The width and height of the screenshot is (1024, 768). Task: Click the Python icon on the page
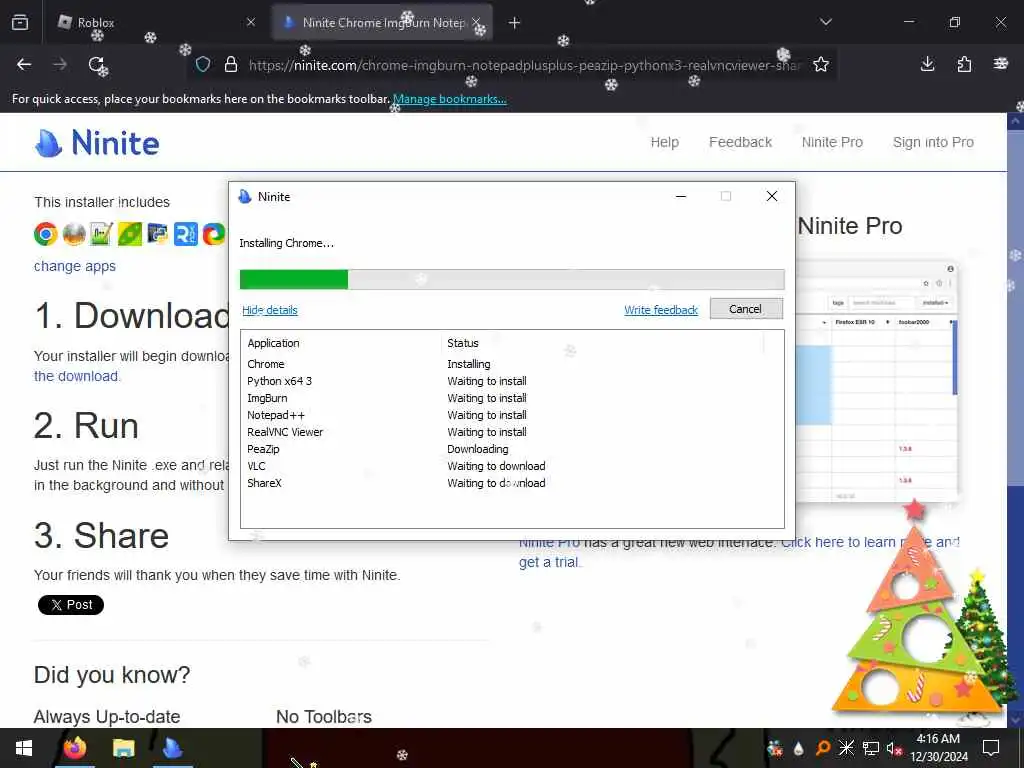[x=157, y=234]
